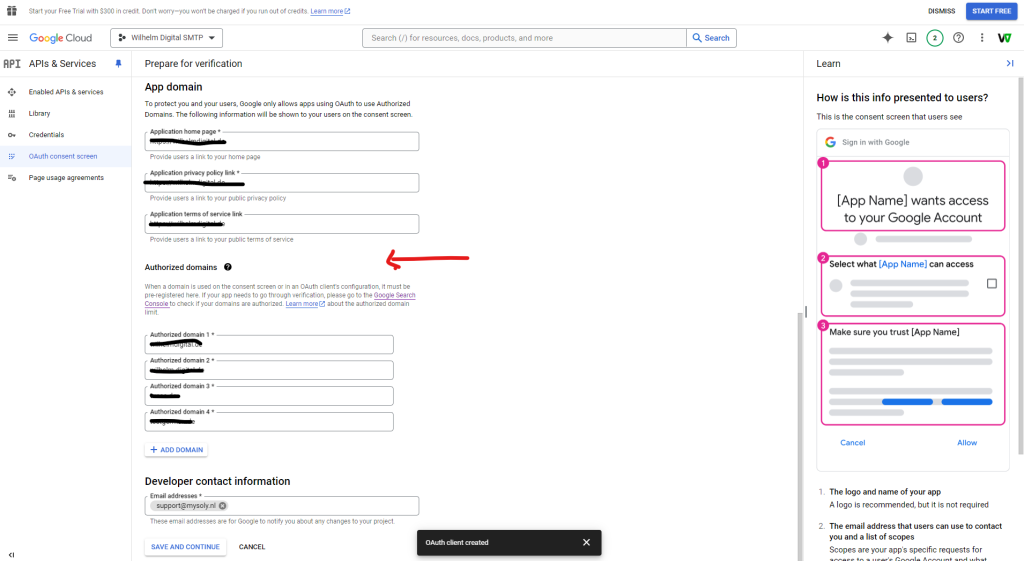
Task: Open the main navigation hamburger menu
Action: 12,38
